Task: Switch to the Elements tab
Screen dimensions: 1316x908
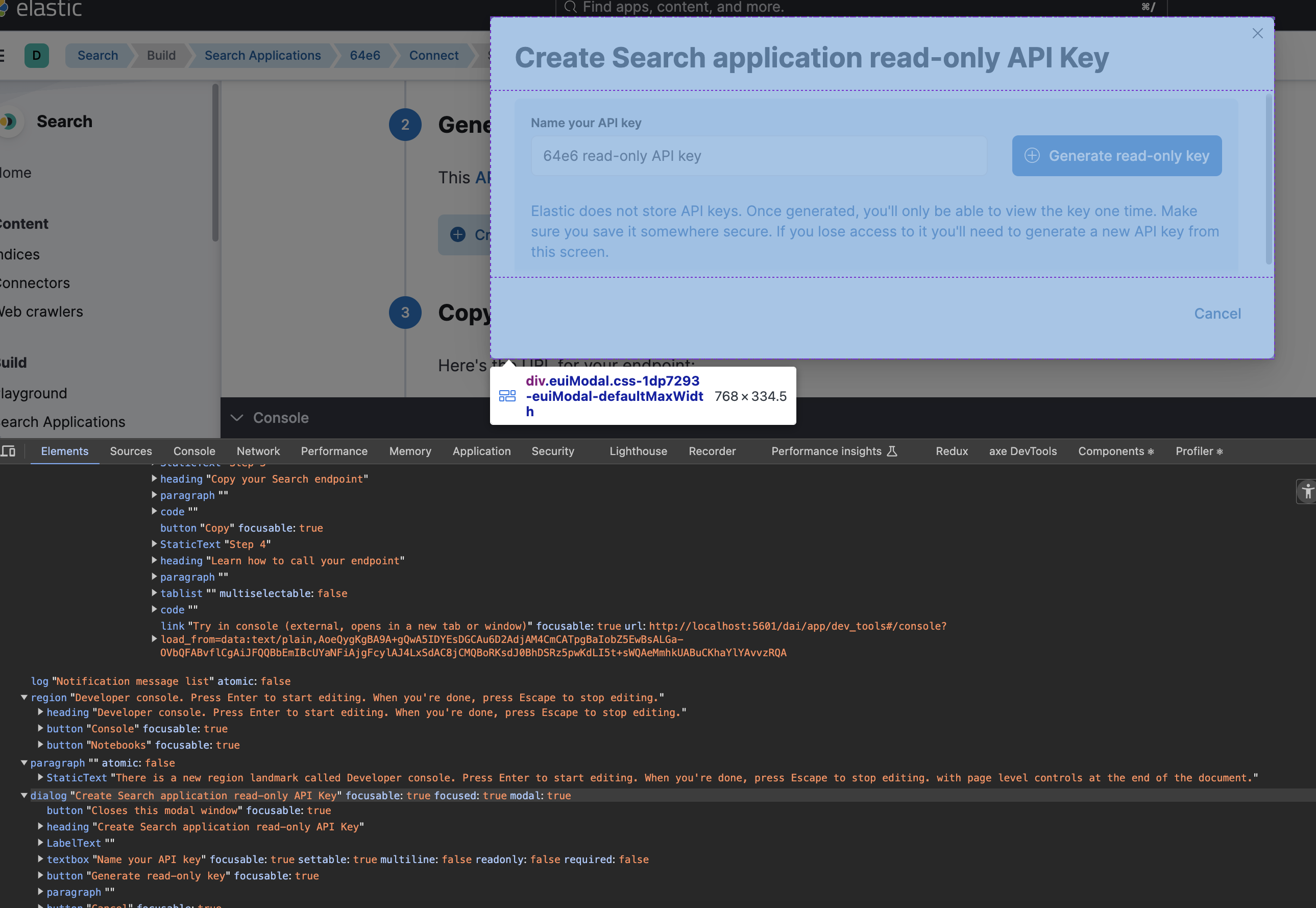Action: click(65, 451)
